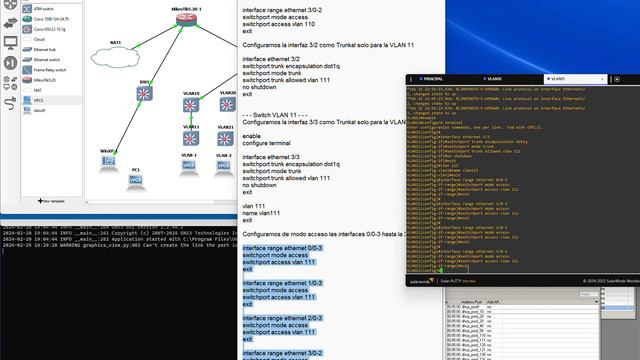
Task: Select the Ethernet switch template
Action: click(51, 60)
